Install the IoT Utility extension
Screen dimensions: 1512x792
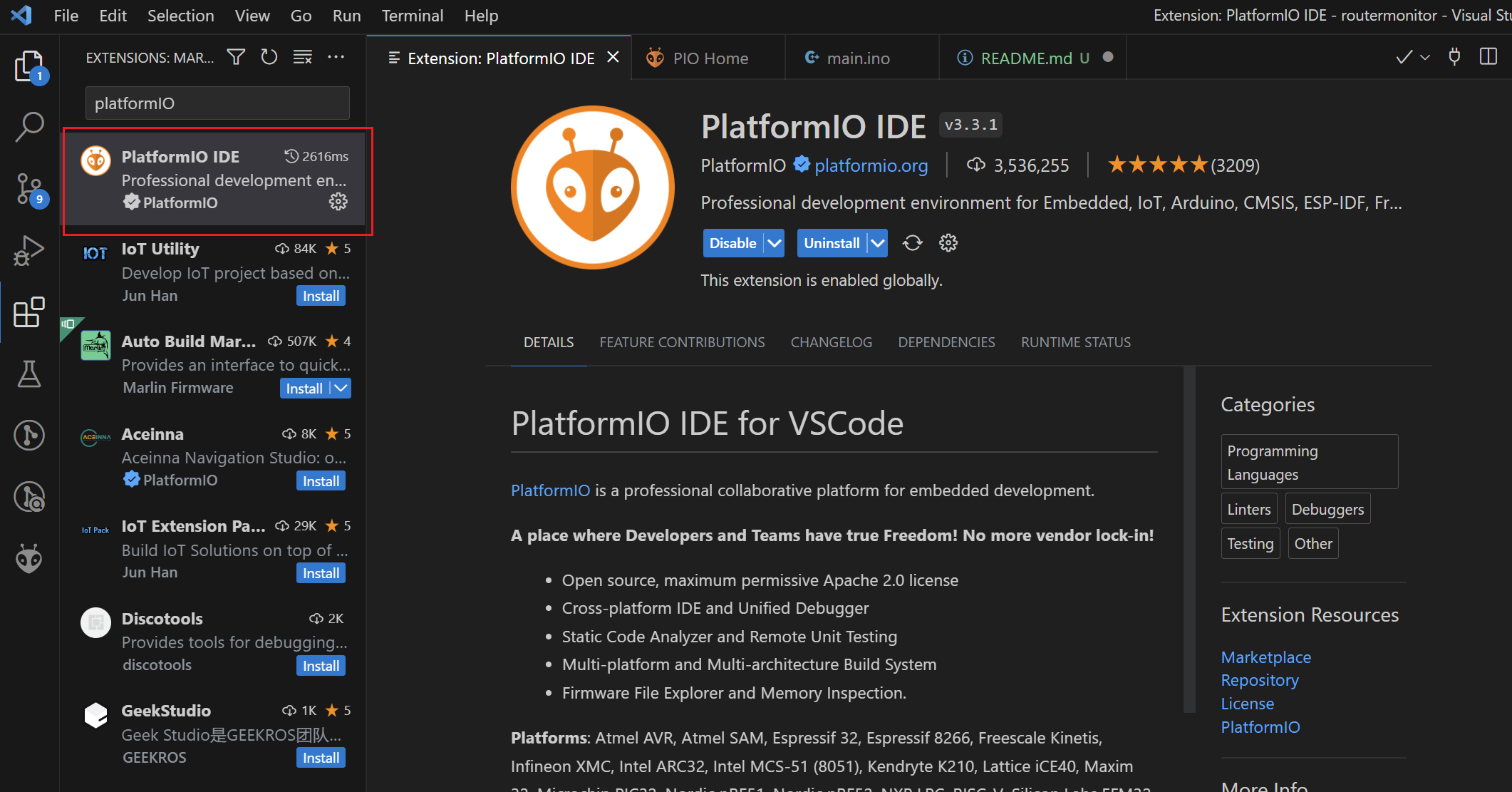(321, 296)
